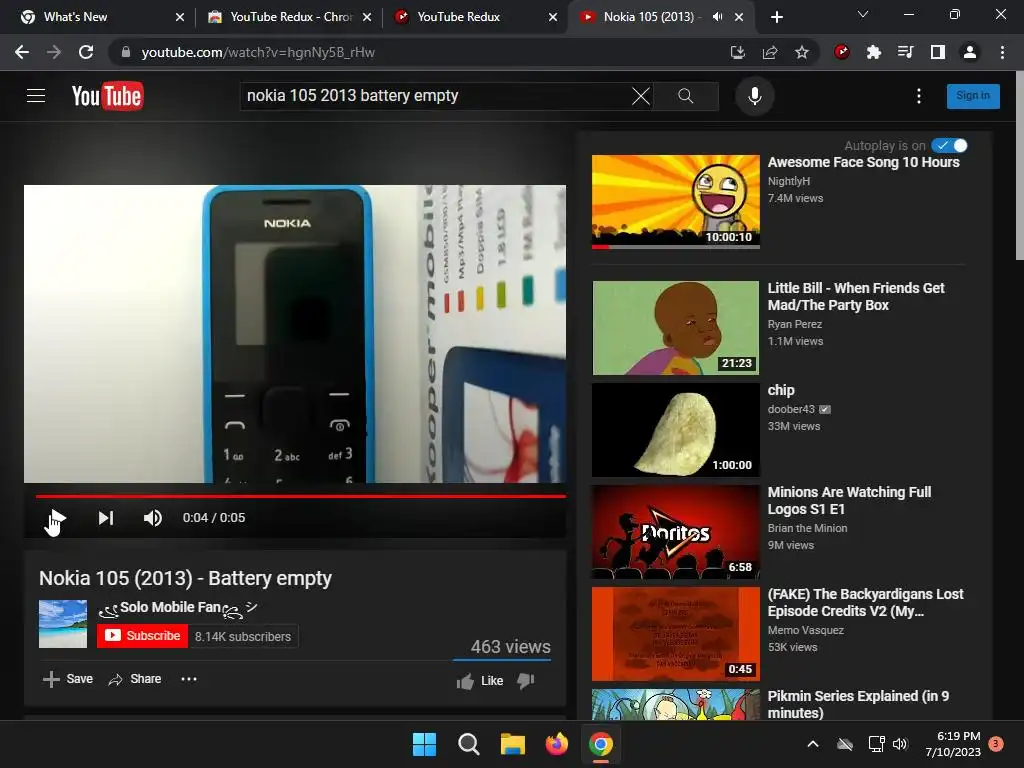Open Minions Doritos video thumbnail
This screenshot has width=1024, height=768.
pos(675,532)
